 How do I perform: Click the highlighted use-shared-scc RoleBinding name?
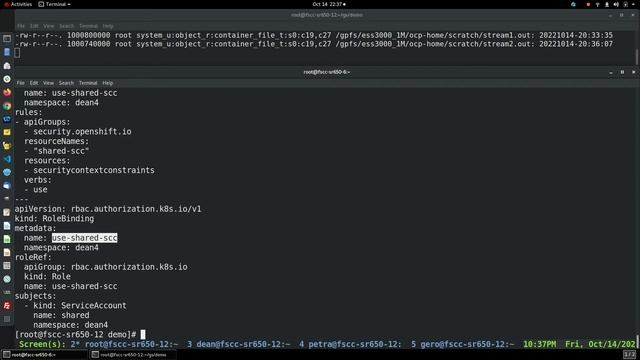pos(84,238)
